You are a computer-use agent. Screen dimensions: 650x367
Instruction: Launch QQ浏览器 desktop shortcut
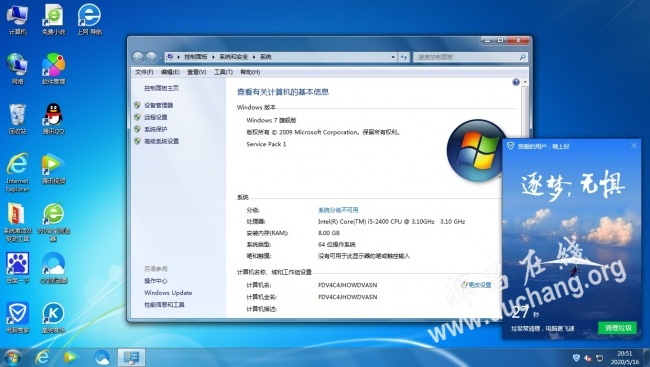tap(53, 267)
